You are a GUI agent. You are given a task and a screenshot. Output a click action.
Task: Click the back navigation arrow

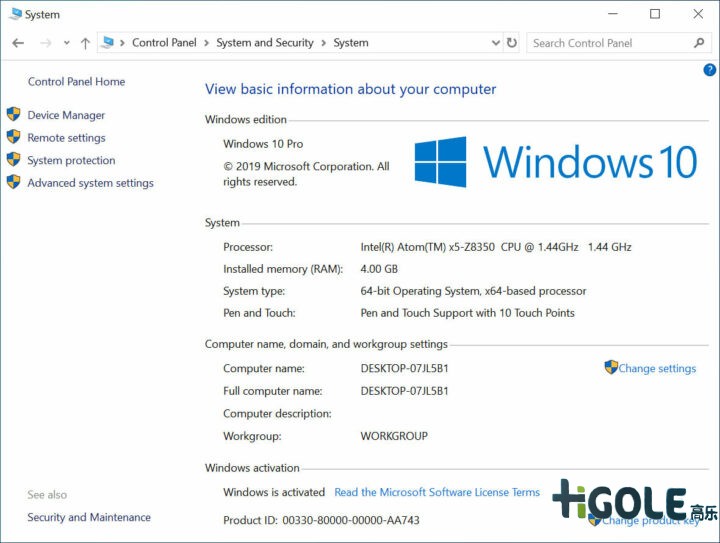[18, 43]
